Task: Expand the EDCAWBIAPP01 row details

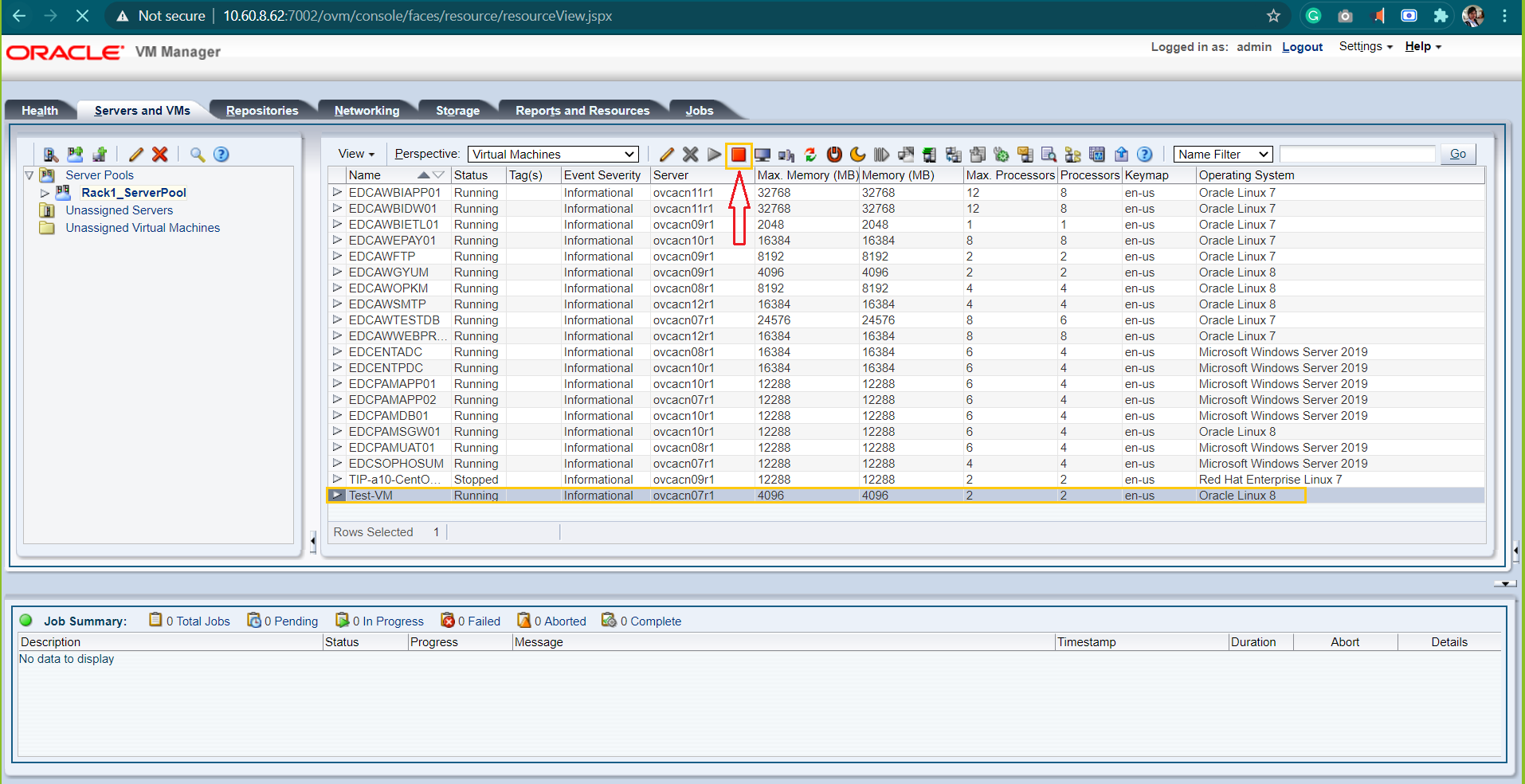Action: (x=337, y=192)
